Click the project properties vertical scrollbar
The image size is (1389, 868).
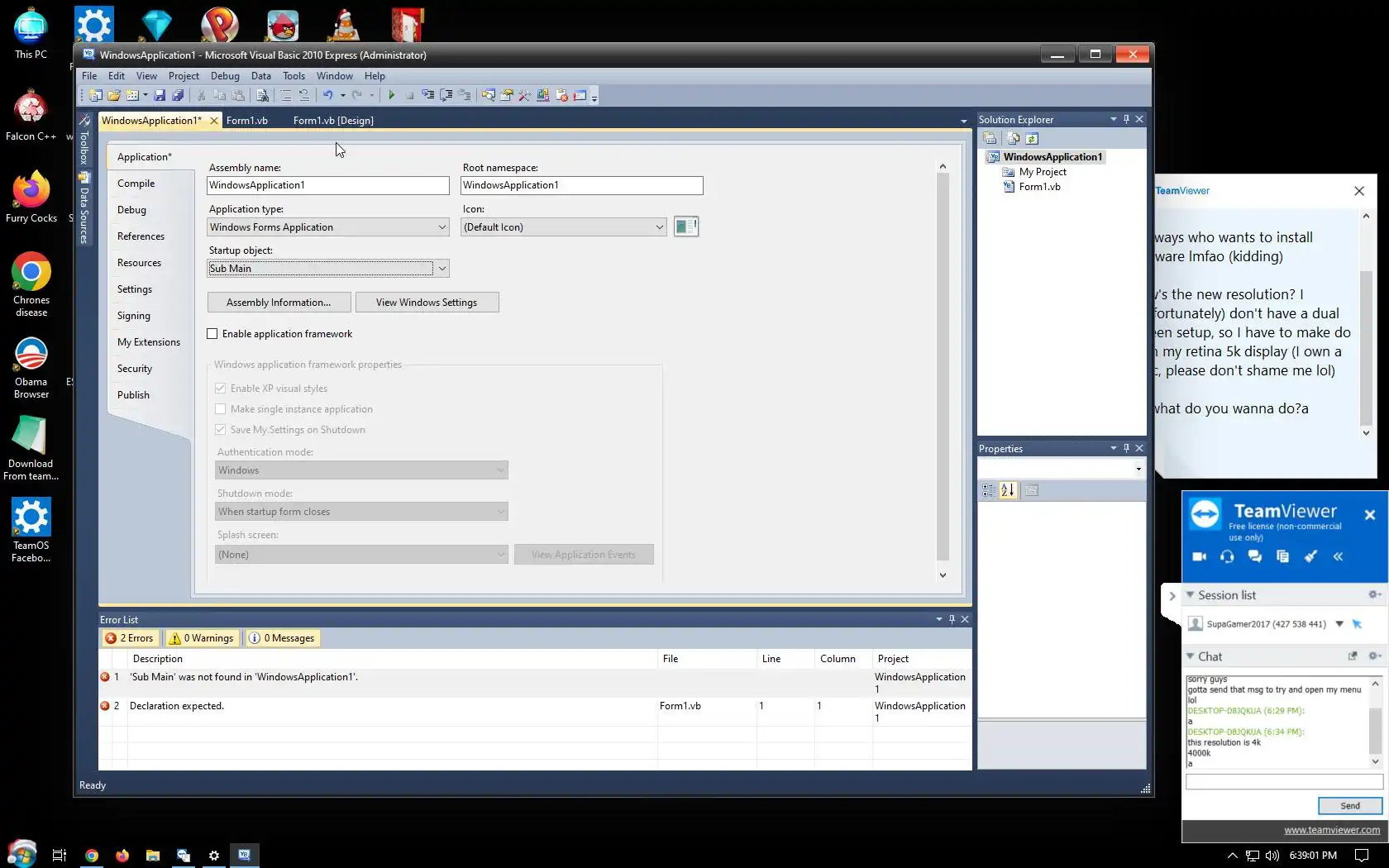point(943,370)
